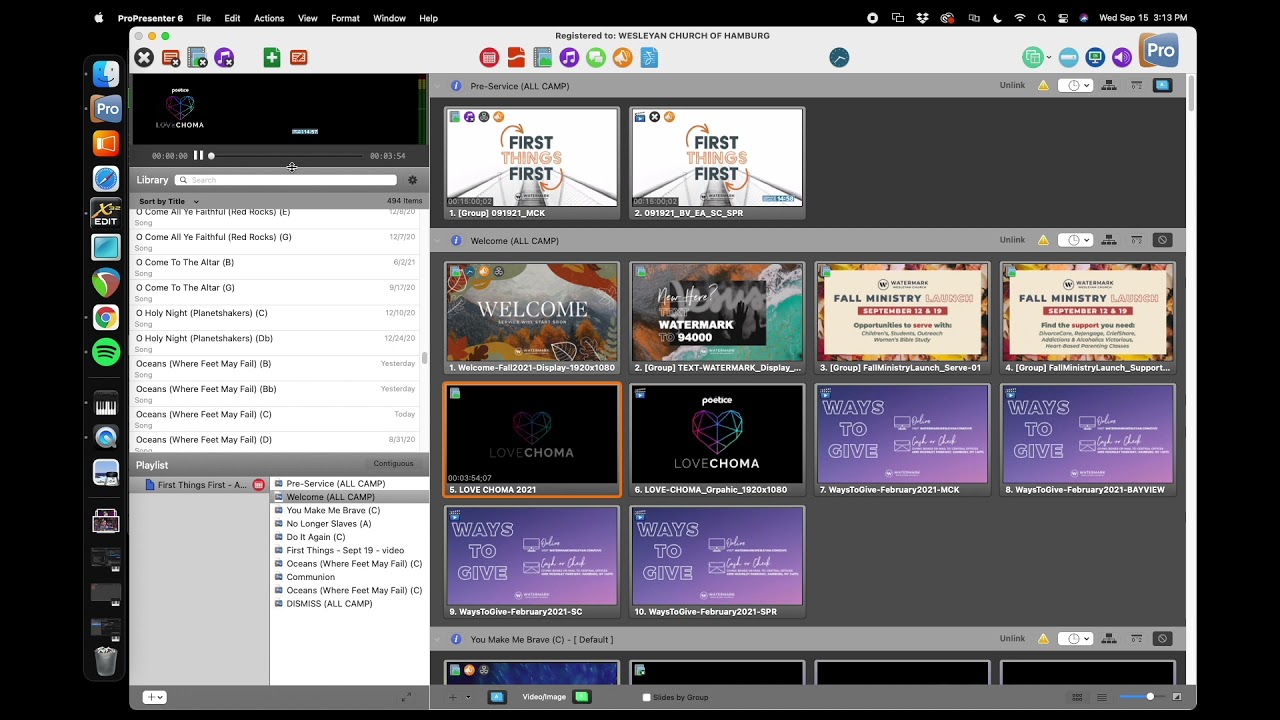Collapse You Make Me Brave section triangle
The image size is (1280, 720).
point(437,639)
